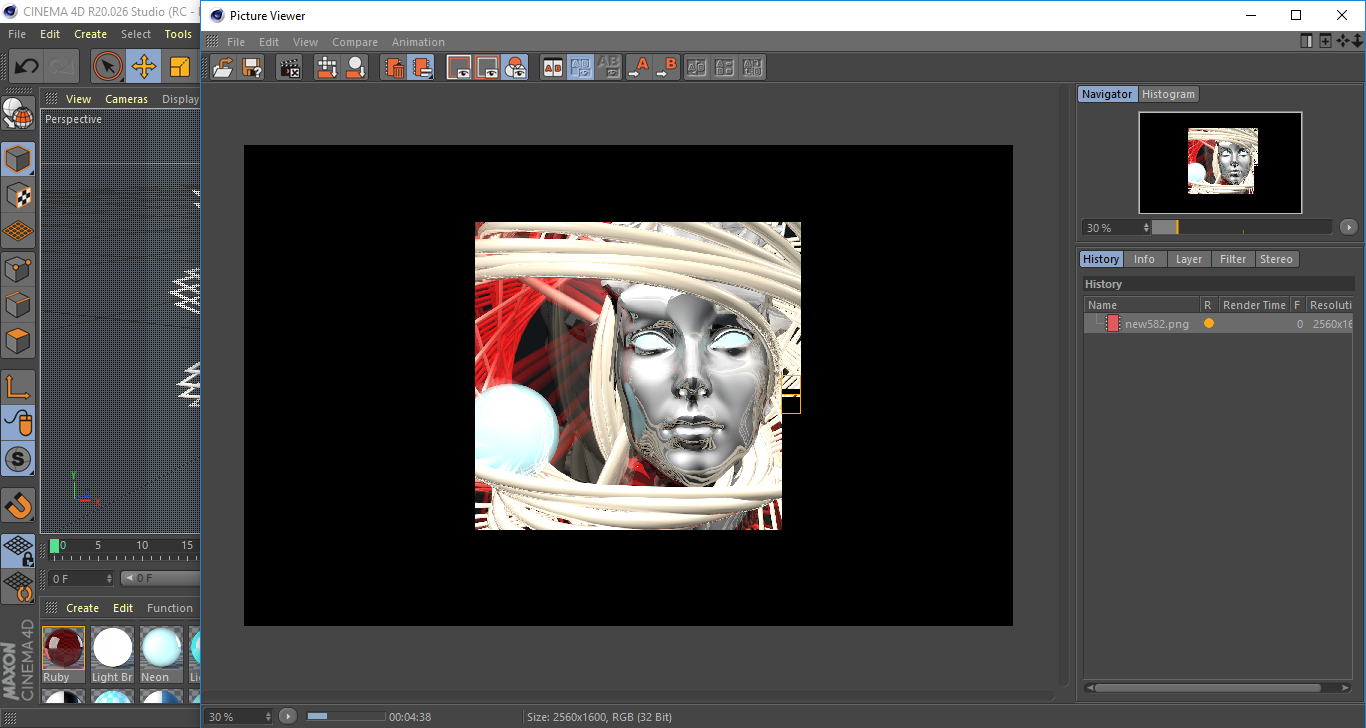Image resolution: width=1366 pixels, height=728 pixels.
Task: Toggle the Single-Pass display icon
Action: [487, 67]
